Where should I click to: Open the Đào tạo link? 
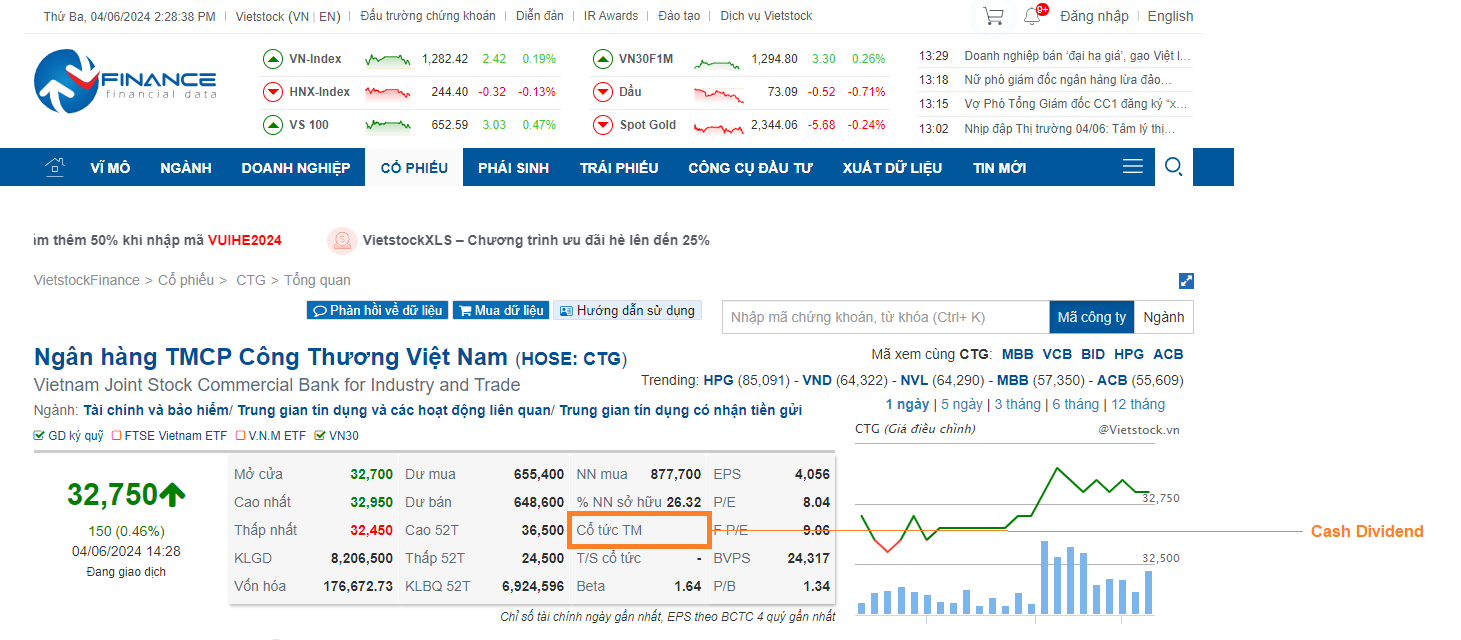pos(679,16)
